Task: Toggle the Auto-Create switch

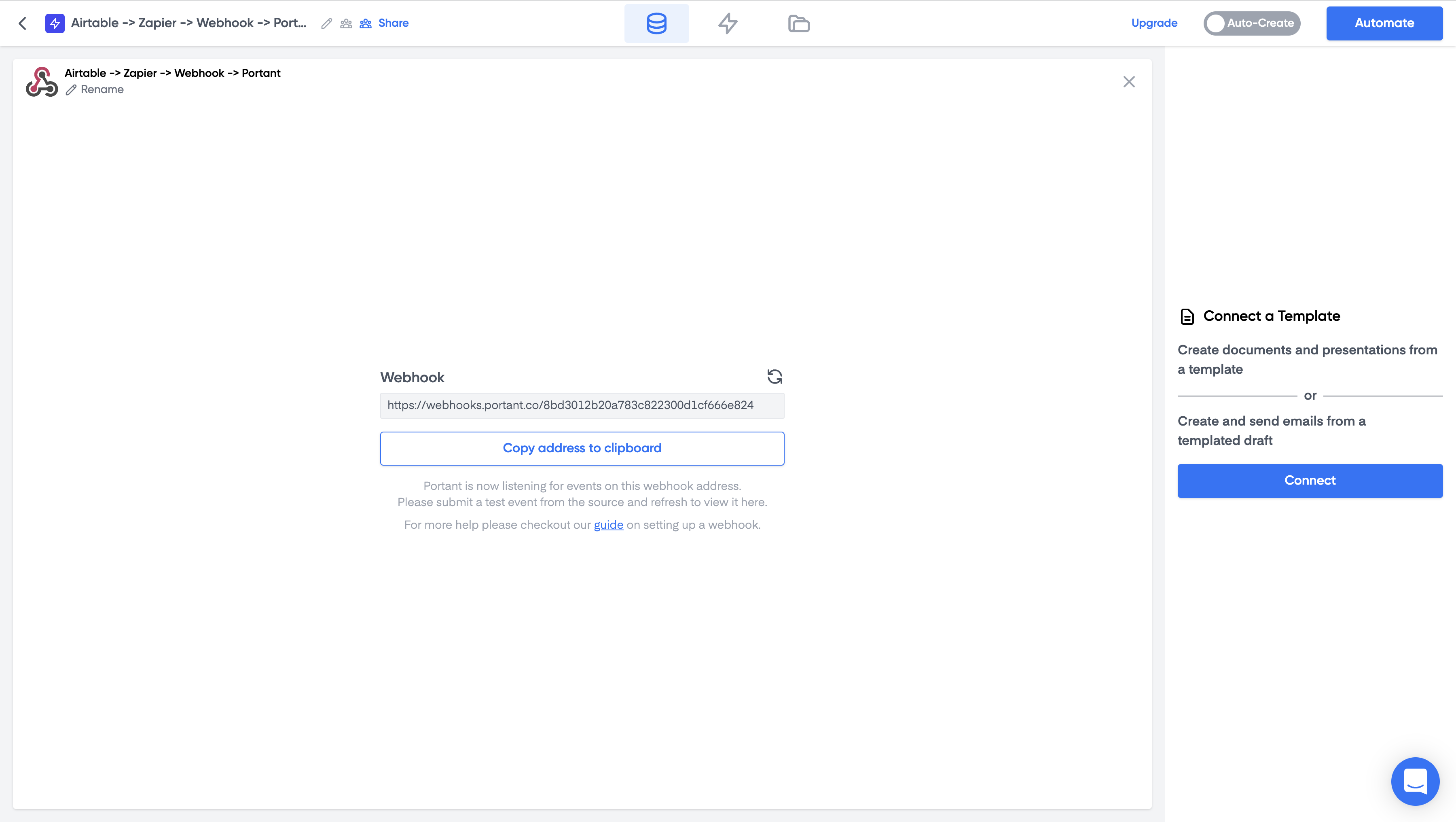Action: pos(1251,23)
